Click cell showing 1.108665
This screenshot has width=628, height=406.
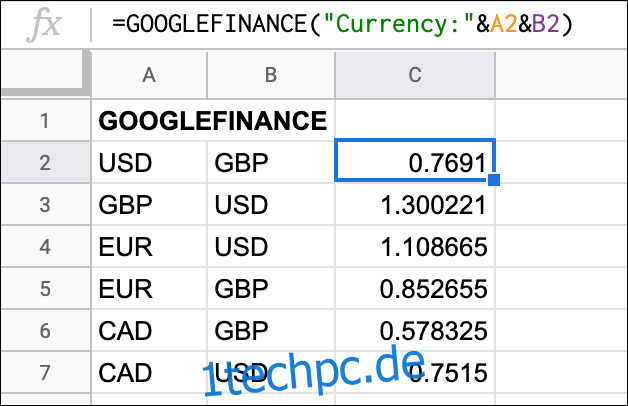[415, 246]
